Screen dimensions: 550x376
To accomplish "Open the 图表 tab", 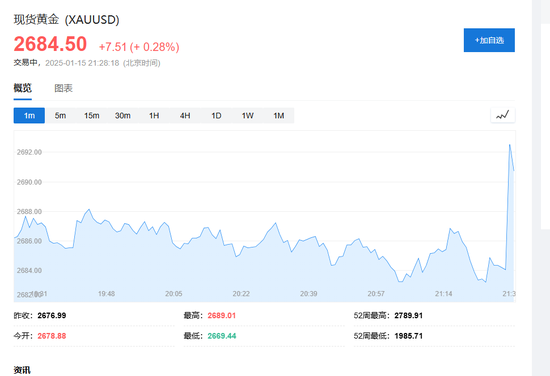I will (x=63, y=88).
